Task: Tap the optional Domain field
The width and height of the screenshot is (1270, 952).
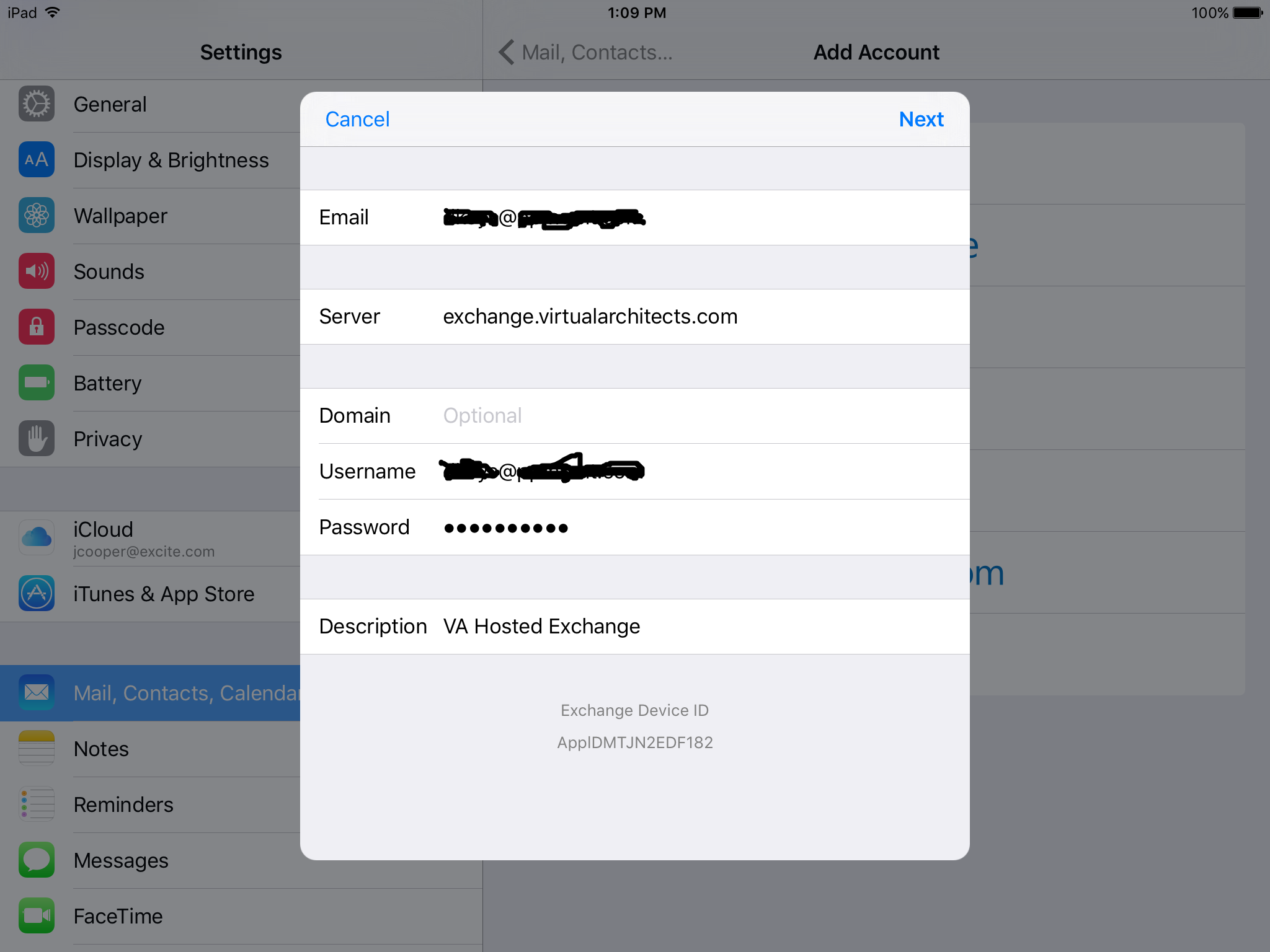Action: point(635,416)
